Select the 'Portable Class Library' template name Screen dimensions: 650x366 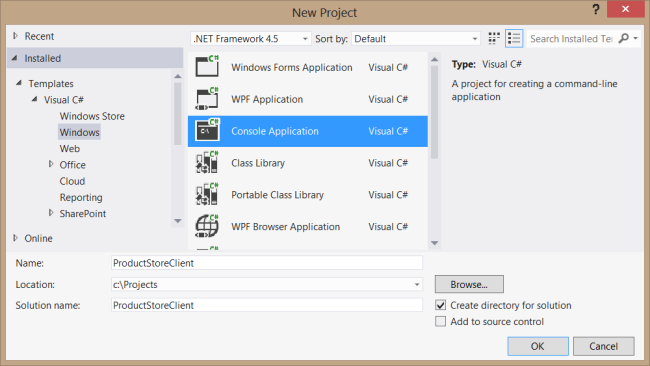pos(277,195)
